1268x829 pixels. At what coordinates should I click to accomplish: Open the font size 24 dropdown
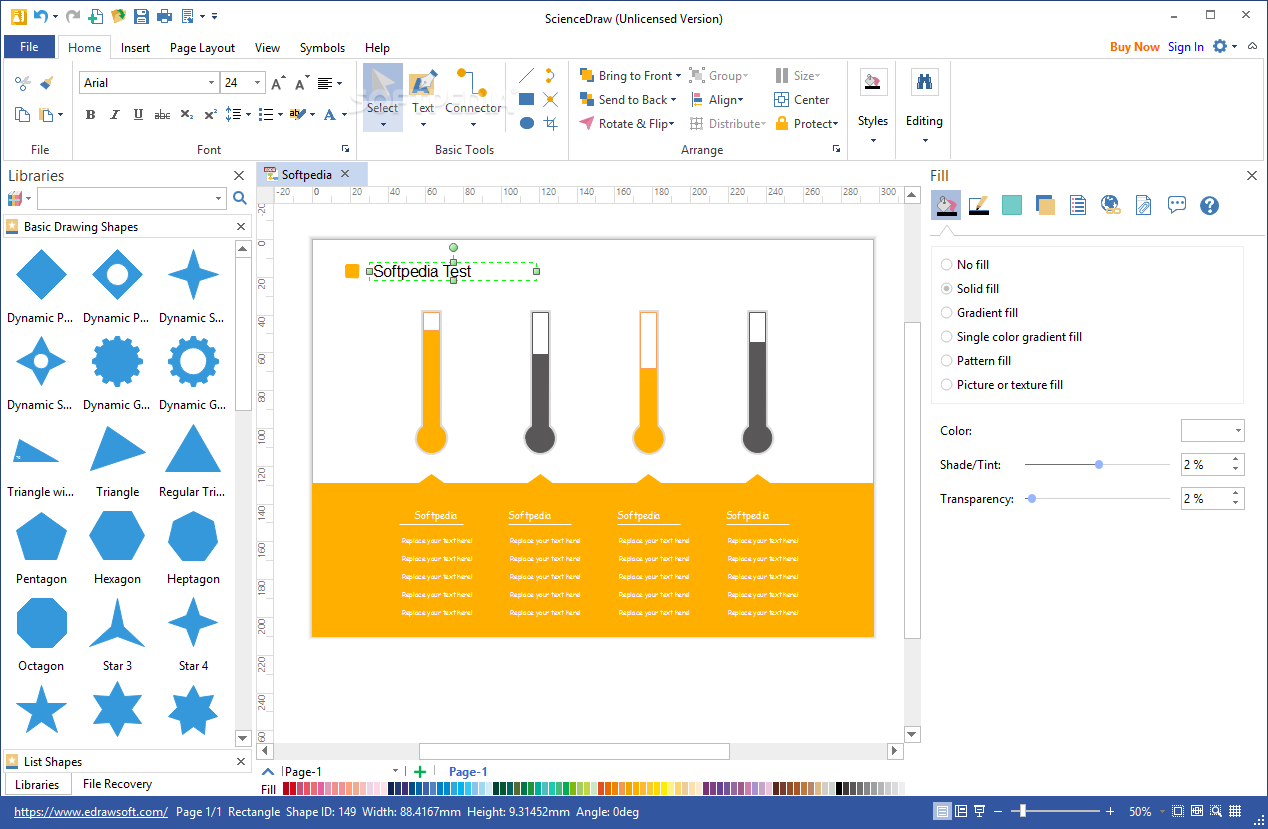tap(258, 83)
